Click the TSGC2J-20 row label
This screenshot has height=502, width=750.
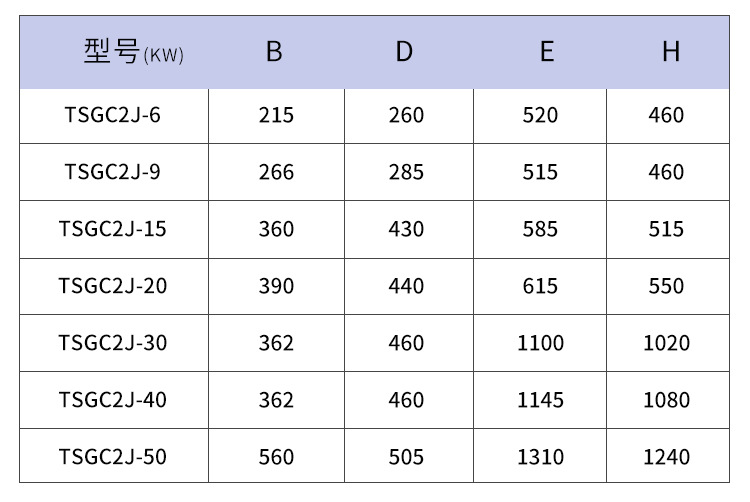(113, 286)
